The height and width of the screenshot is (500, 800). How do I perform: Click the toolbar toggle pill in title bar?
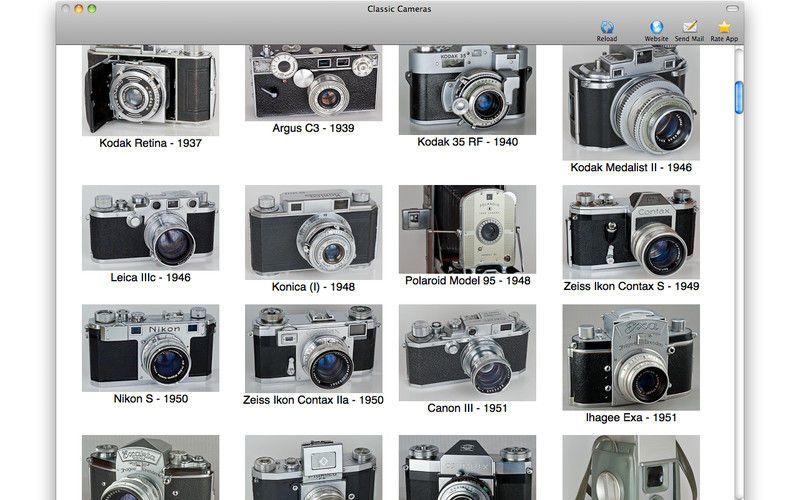[732, 9]
